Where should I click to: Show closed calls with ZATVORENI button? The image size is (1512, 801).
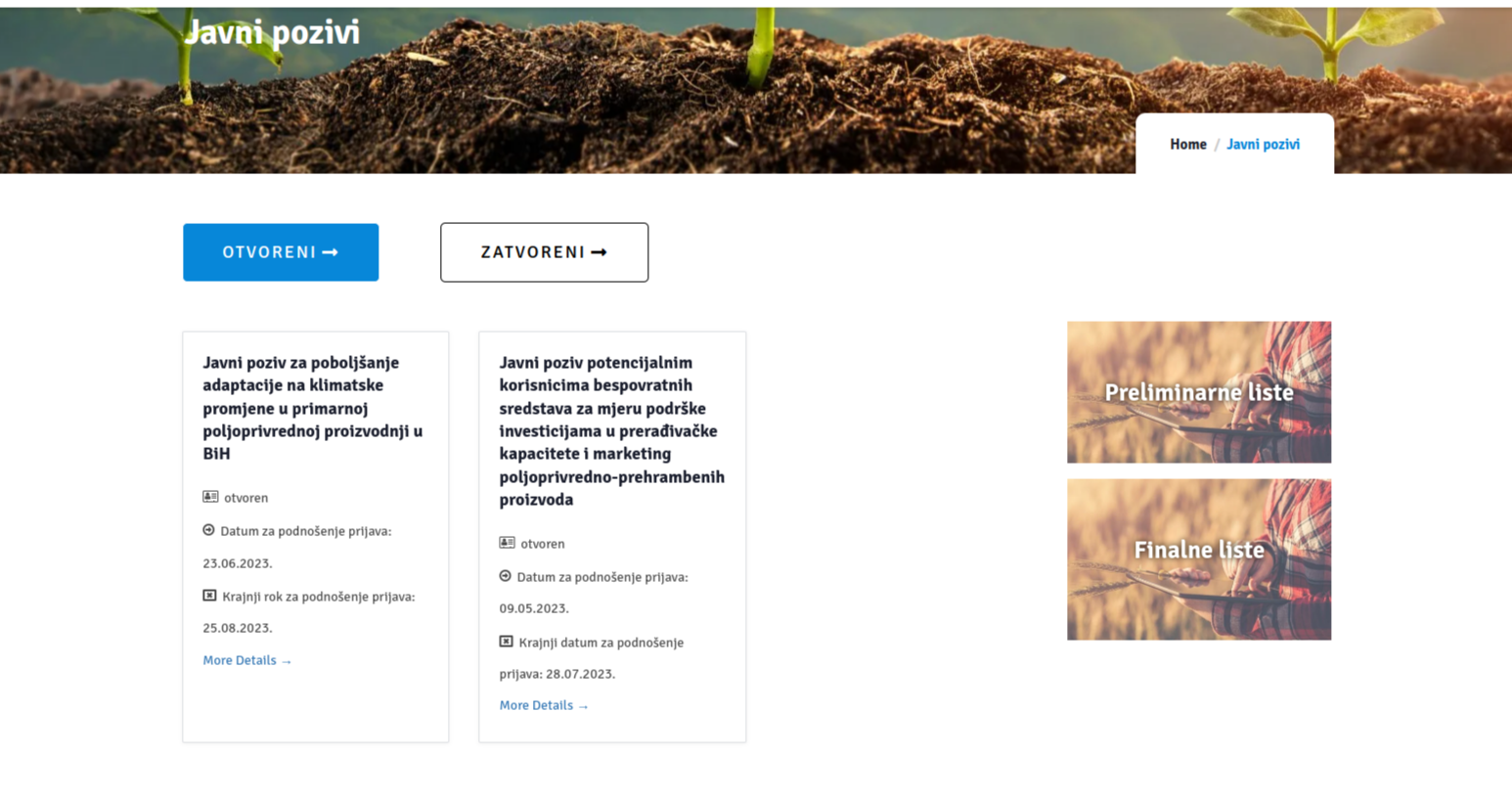tap(544, 252)
